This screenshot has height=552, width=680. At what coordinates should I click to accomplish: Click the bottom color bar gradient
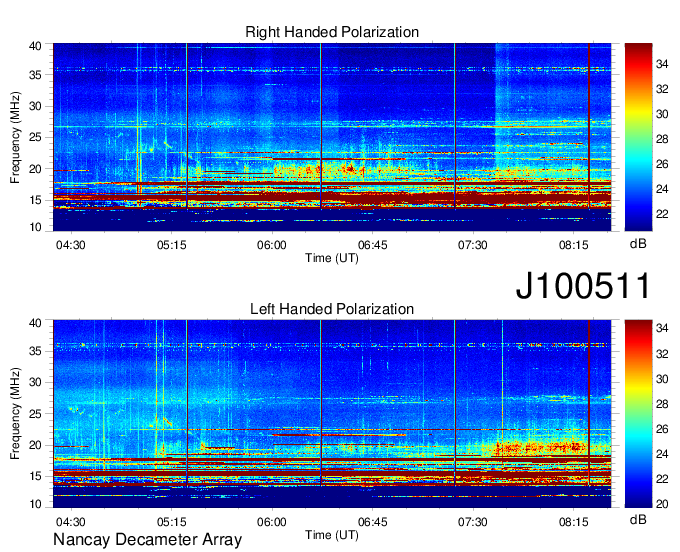tap(638, 414)
